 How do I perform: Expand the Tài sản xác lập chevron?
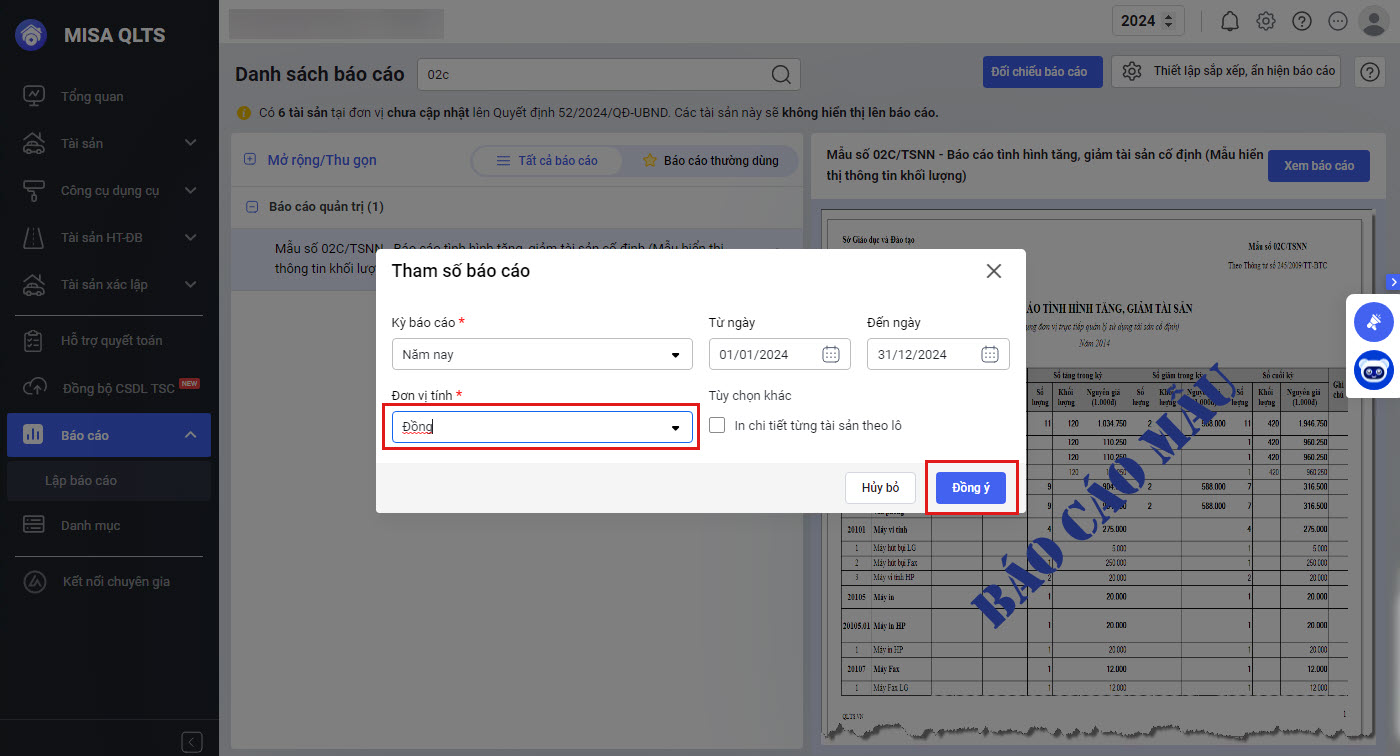tap(191, 284)
